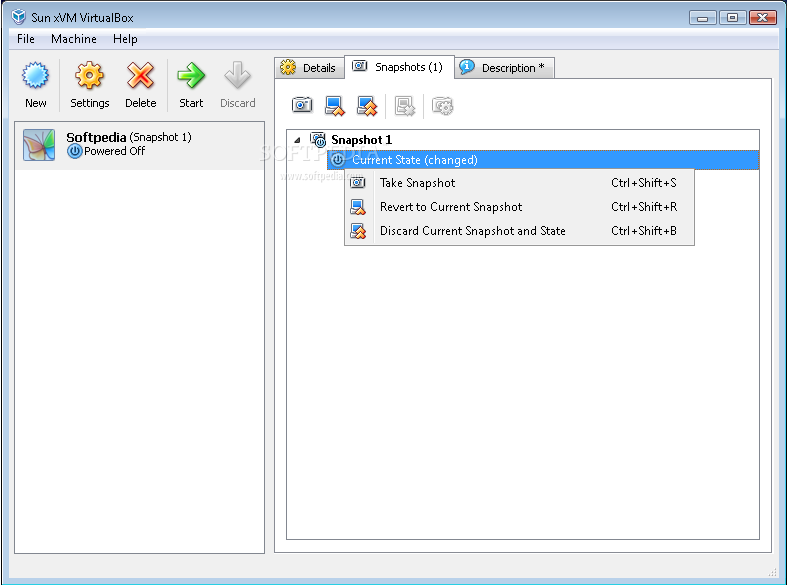Image resolution: width=788 pixels, height=585 pixels.
Task: Click the Softpedia VM butterfly thumbnail
Action: (39, 145)
